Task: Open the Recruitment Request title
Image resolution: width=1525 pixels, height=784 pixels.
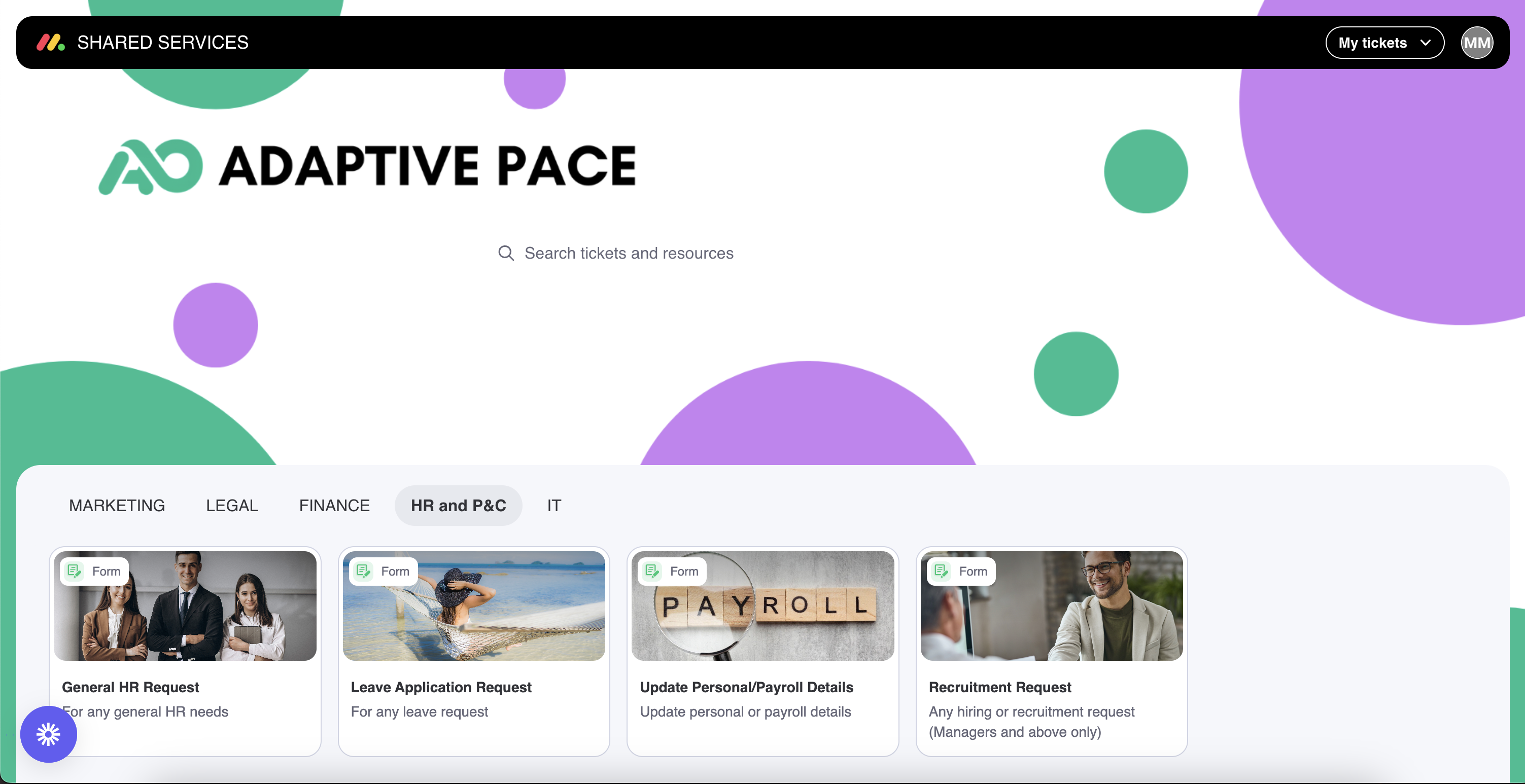Action: click(x=1000, y=687)
